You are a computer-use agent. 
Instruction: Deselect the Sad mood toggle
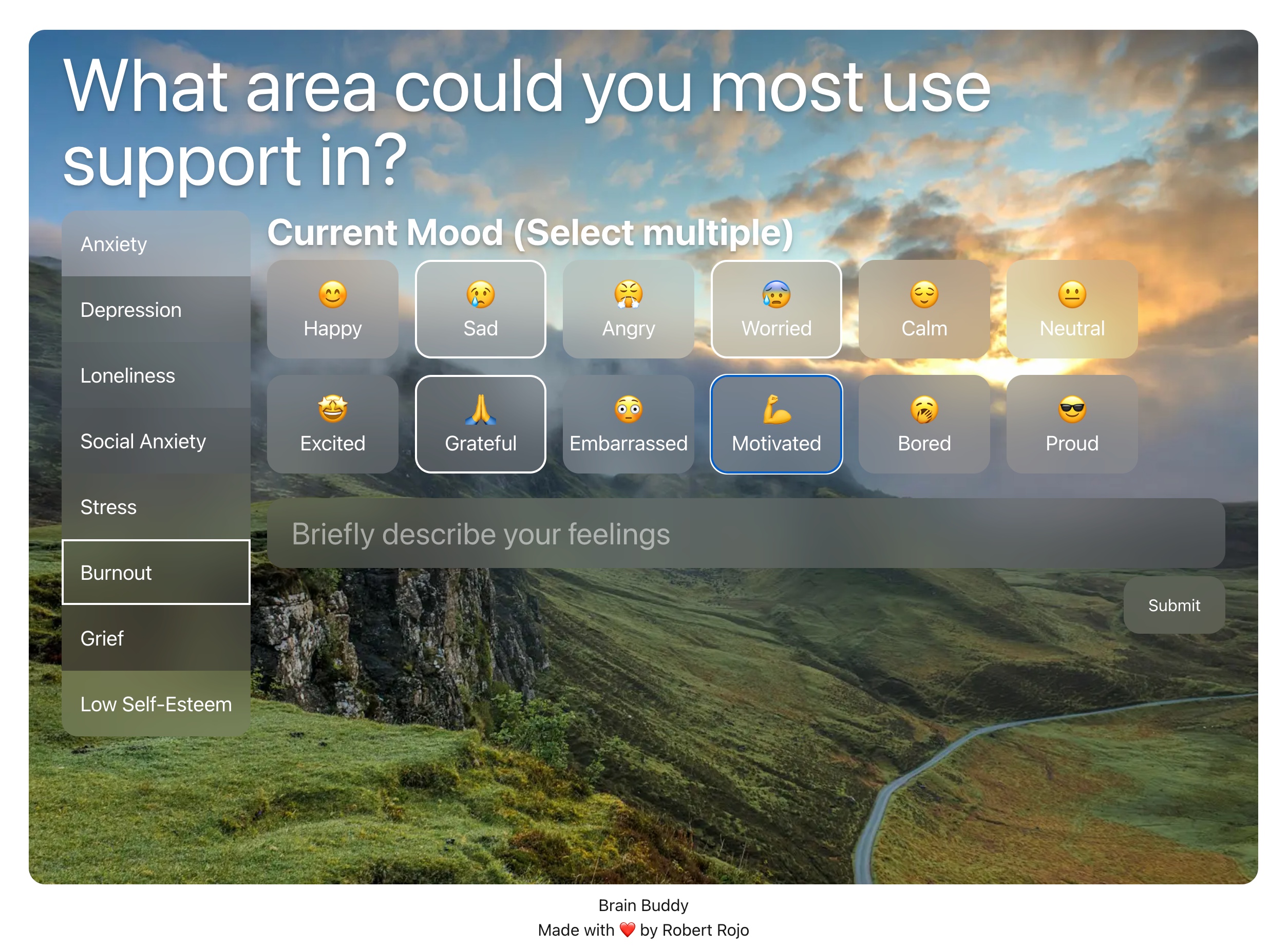480,310
